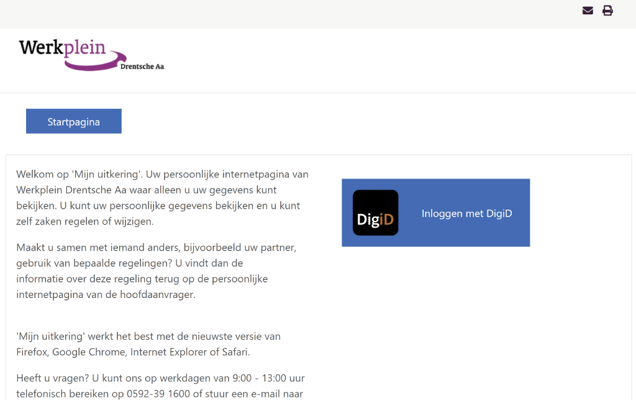
Task: Click 'Drentsche Aa' text in the logo
Action: point(141,67)
